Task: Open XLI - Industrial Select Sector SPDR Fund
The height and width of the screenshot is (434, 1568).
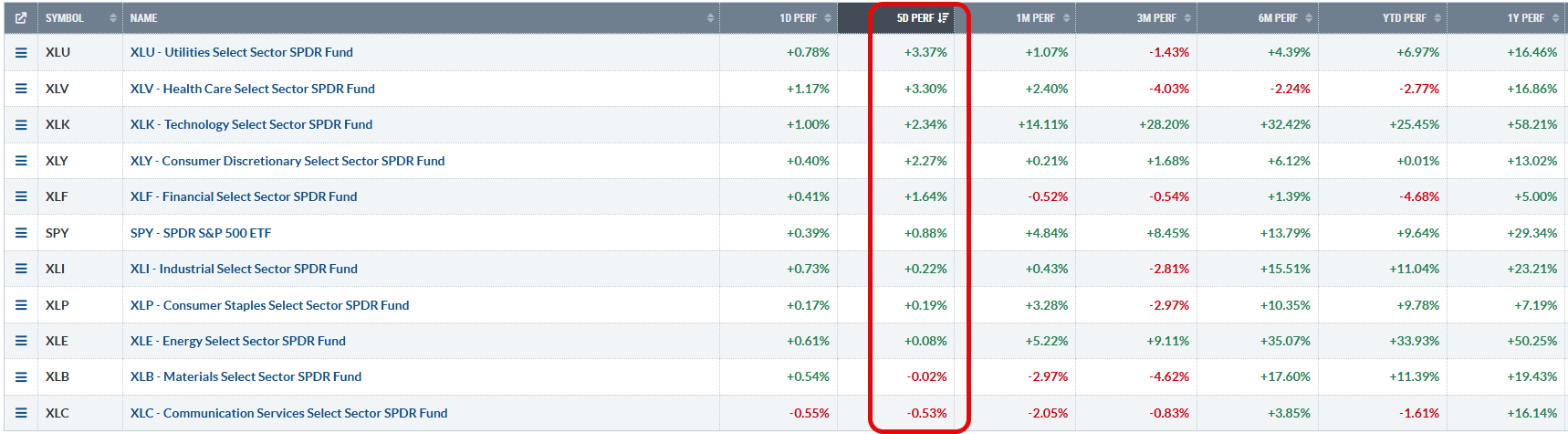Action: (x=244, y=269)
